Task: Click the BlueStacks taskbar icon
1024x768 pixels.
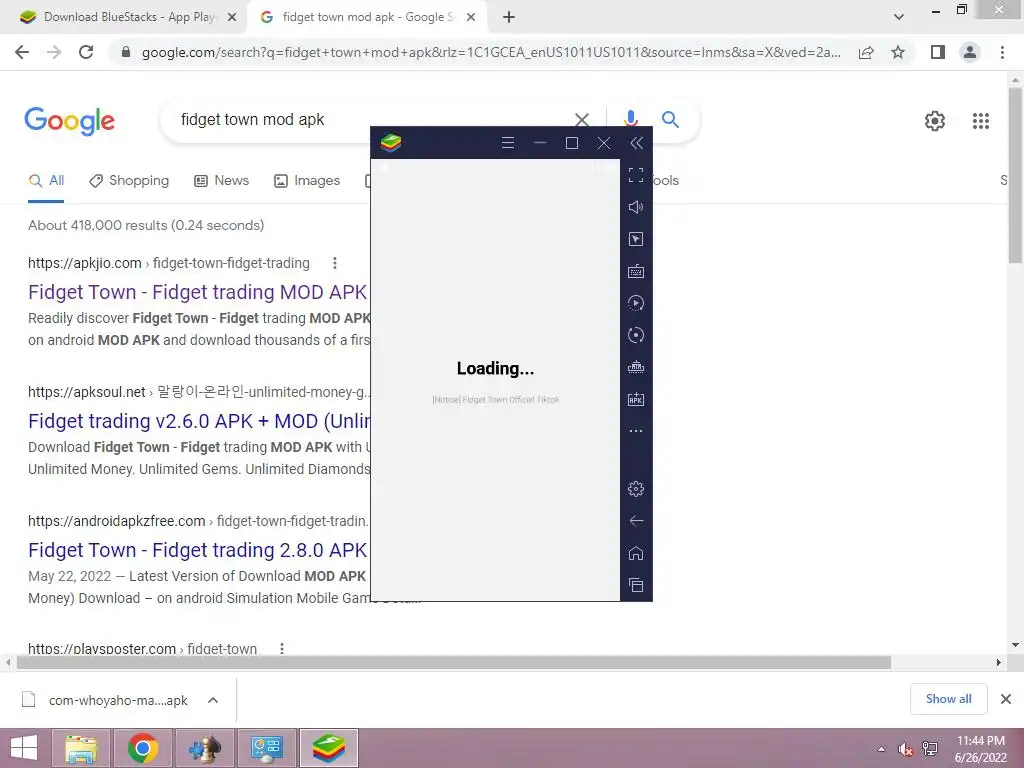Action: pos(328,748)
